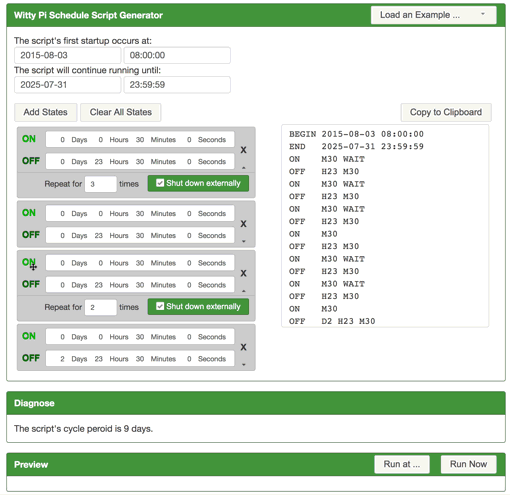The image size is (510, 495).
Task: Delete the second state block using X
Action: 244,224
